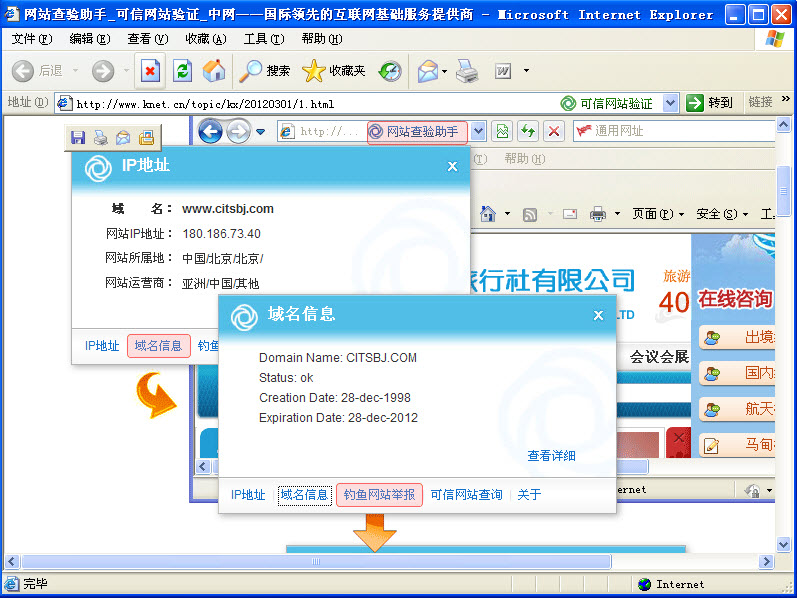Click 会议会展 navigation item

pos(659,357)
